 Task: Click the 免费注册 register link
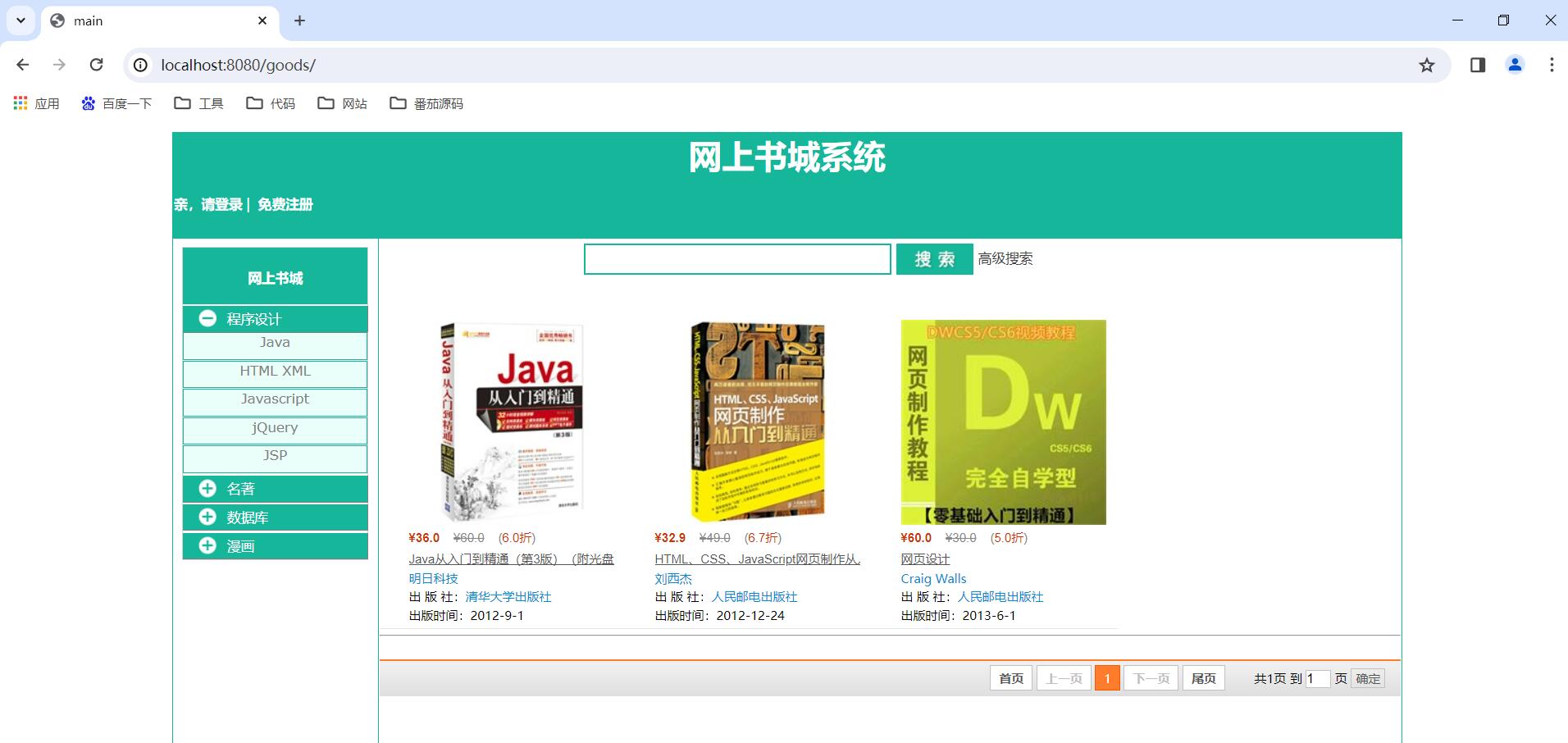(x=285, y=204)
